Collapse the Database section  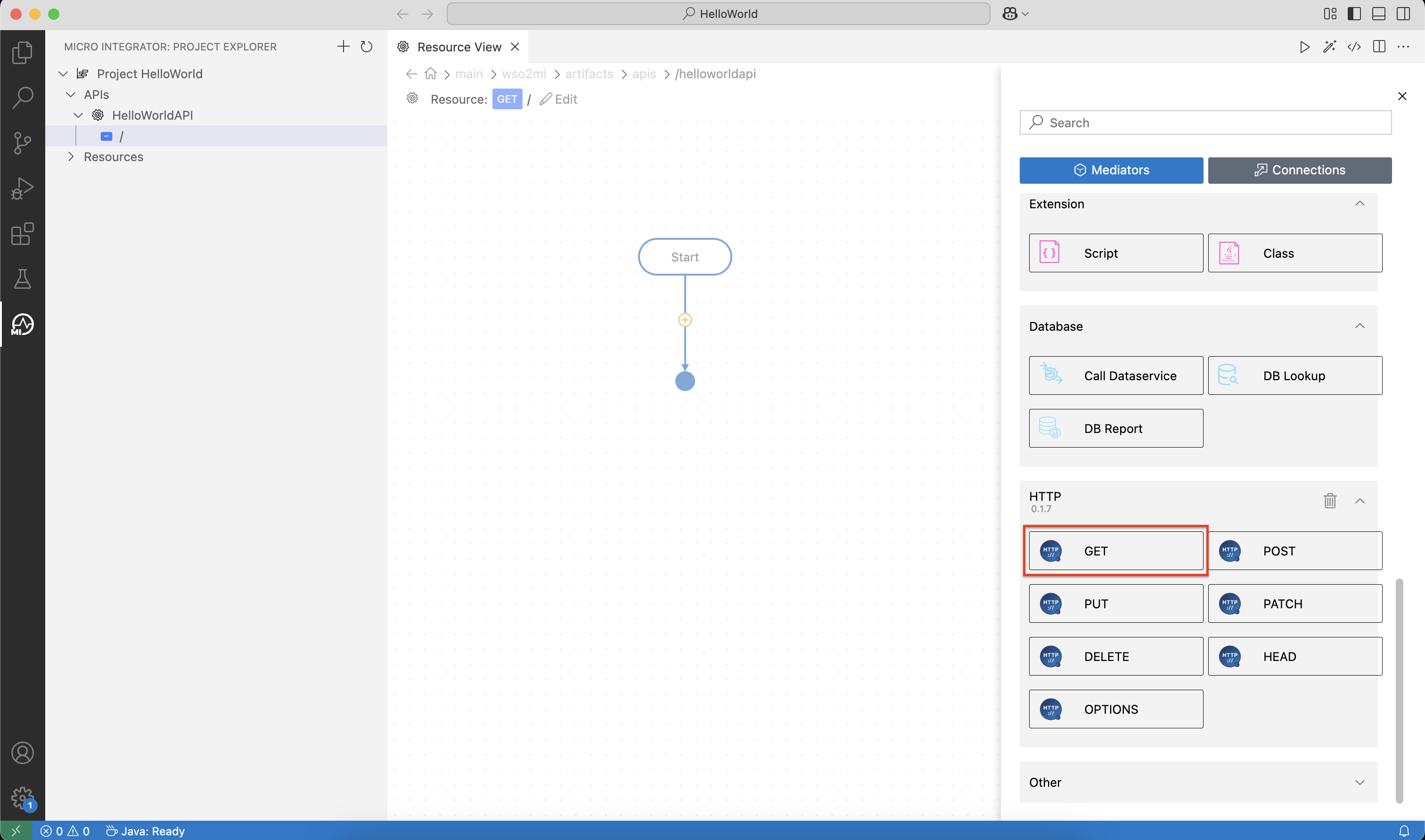pos(1359,326)
